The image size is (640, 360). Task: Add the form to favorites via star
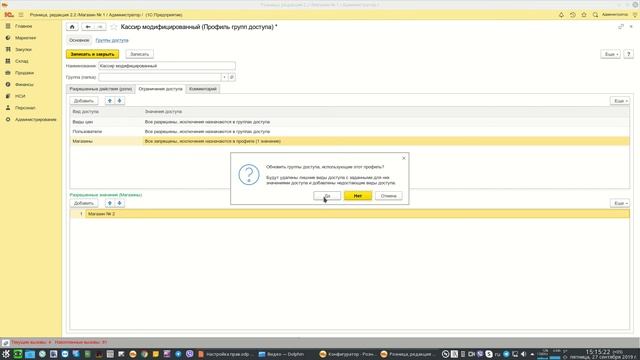pyautogui.click(x=114, y=27)
